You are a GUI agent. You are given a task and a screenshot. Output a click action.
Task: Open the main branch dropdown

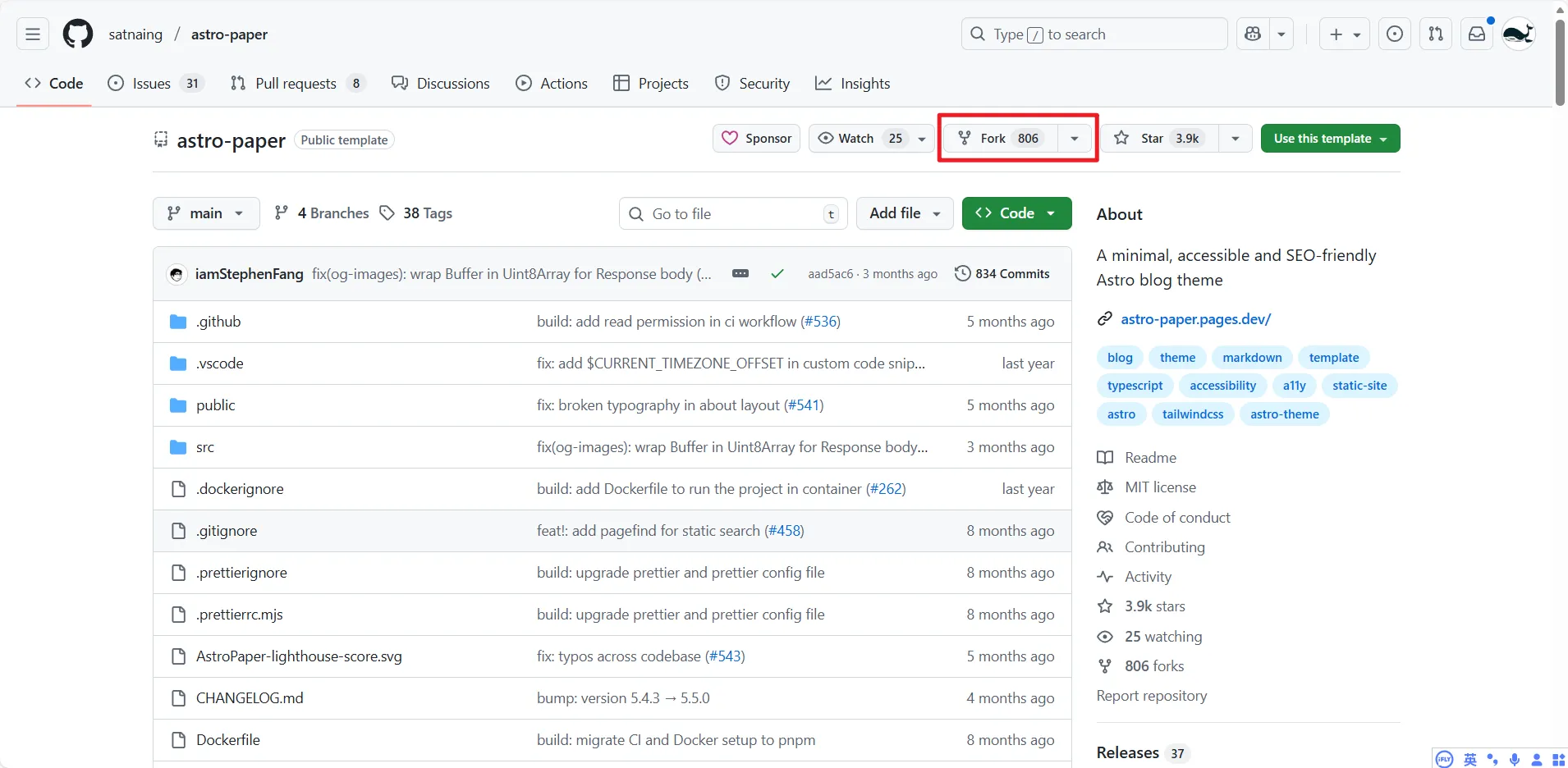tap(206, 213)
